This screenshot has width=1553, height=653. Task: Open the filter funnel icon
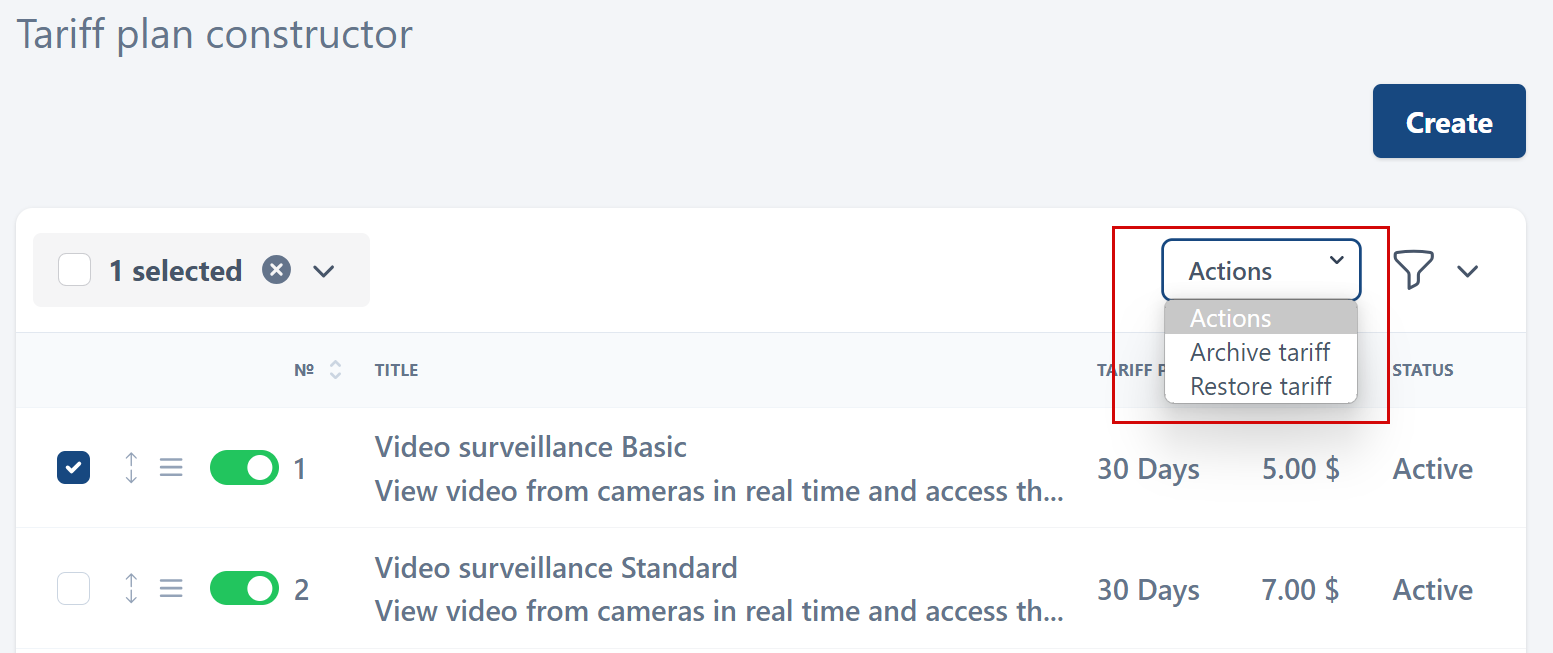[1413, 270]
